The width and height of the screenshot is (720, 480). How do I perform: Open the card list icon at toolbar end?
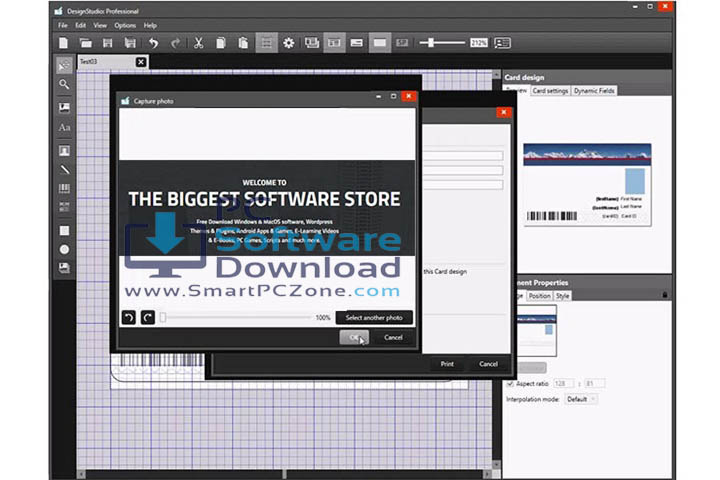pyautogui.click(x=502, y=43)
